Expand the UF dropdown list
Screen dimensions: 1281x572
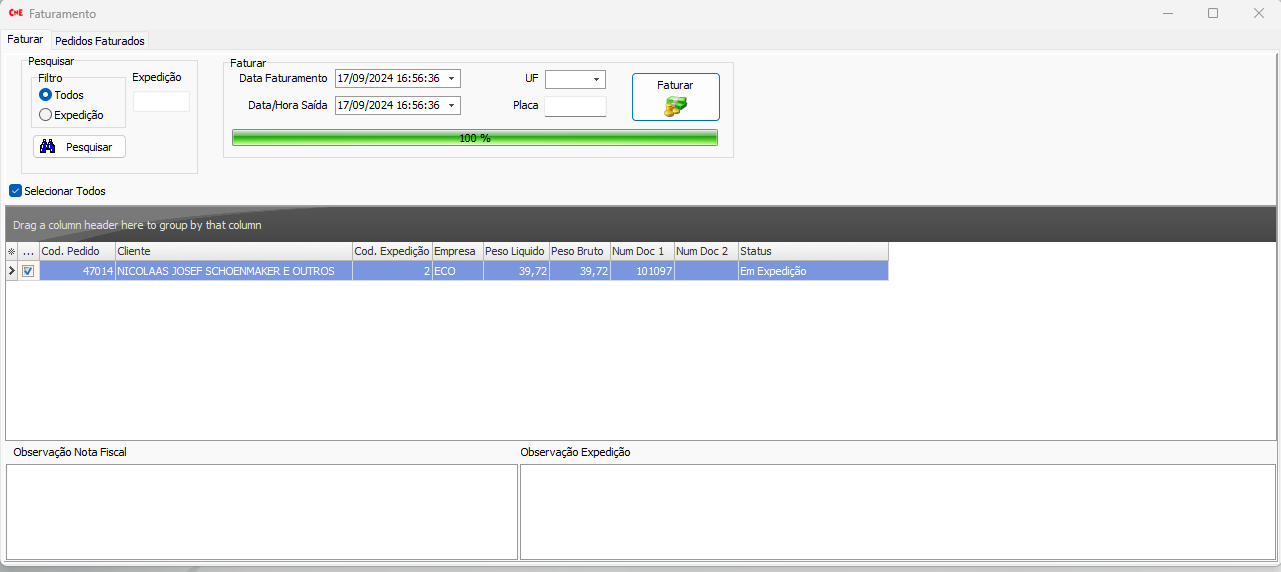(596, 79)
